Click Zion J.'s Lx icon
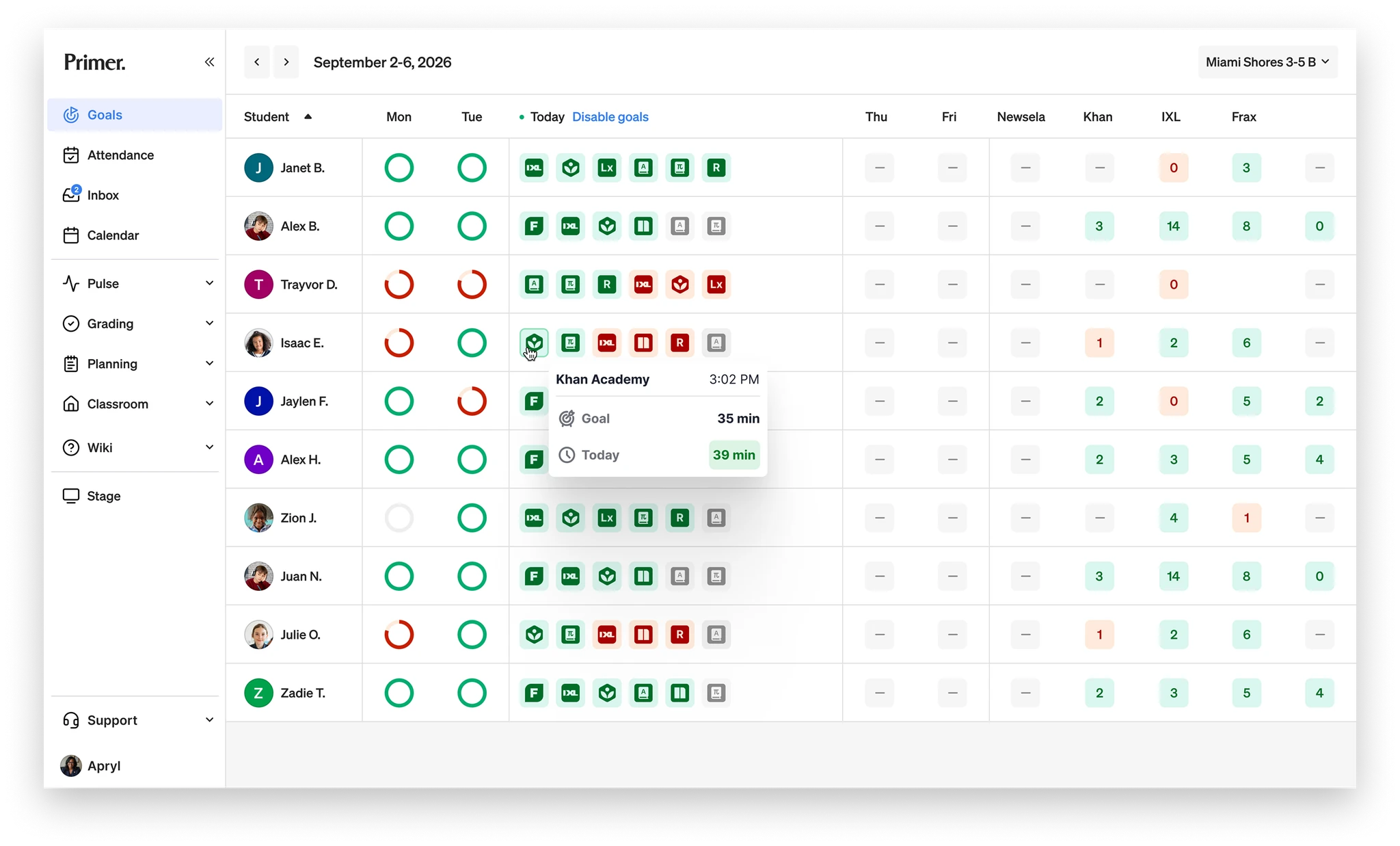The image size is (1400, 846). point(607,518)
